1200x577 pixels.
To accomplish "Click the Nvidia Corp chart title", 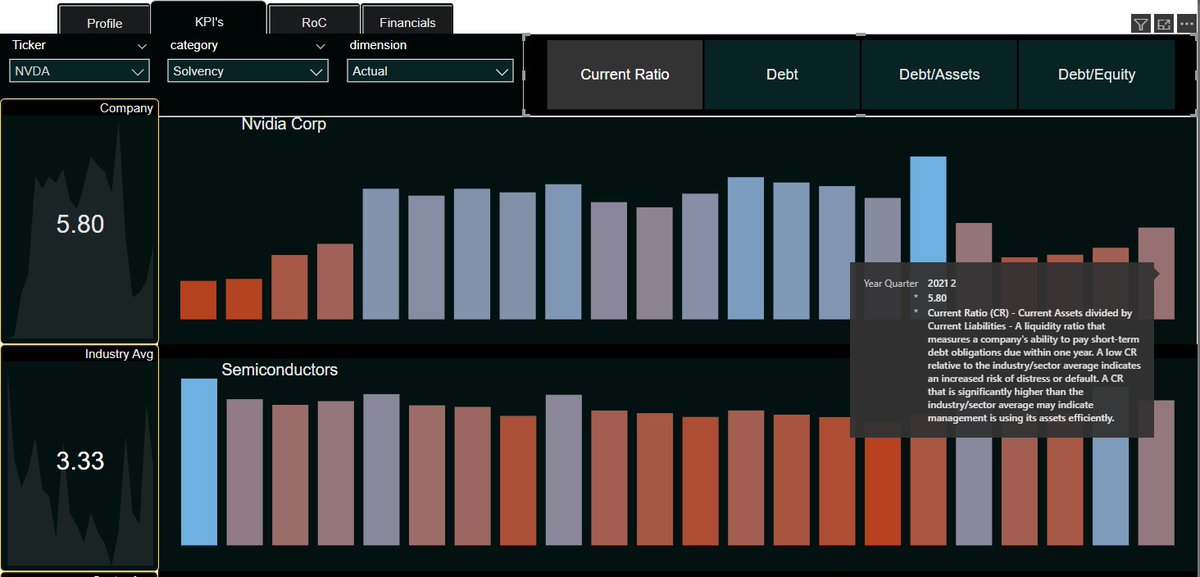I will pyautogui.click(x=284, y=125).
